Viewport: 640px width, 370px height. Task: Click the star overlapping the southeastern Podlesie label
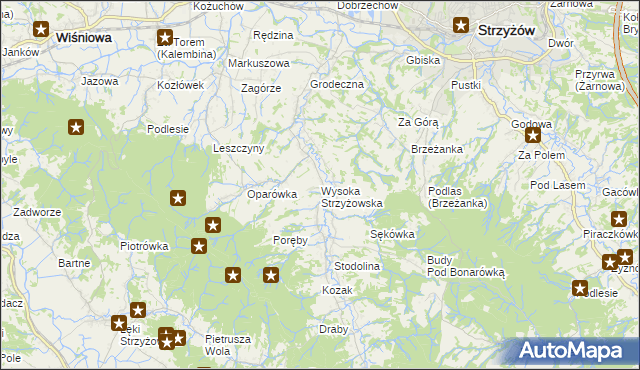[x=580, y=288]
